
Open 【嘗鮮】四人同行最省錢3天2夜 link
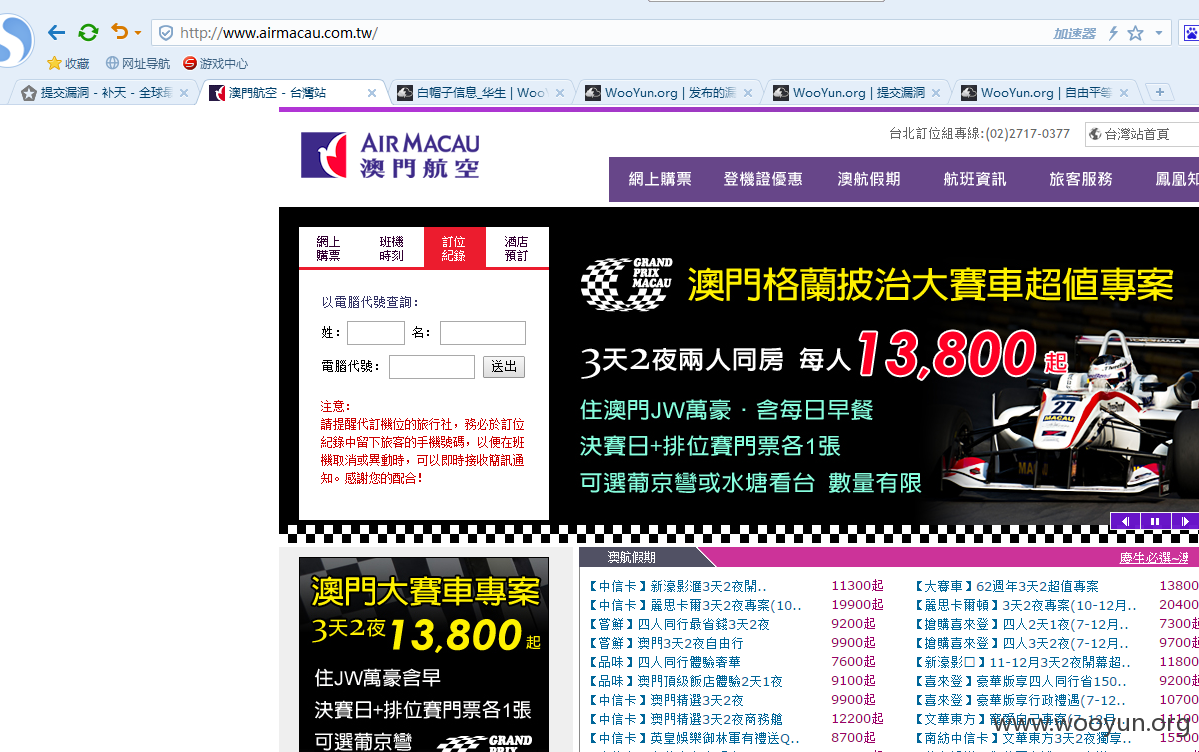pos(678,624)
